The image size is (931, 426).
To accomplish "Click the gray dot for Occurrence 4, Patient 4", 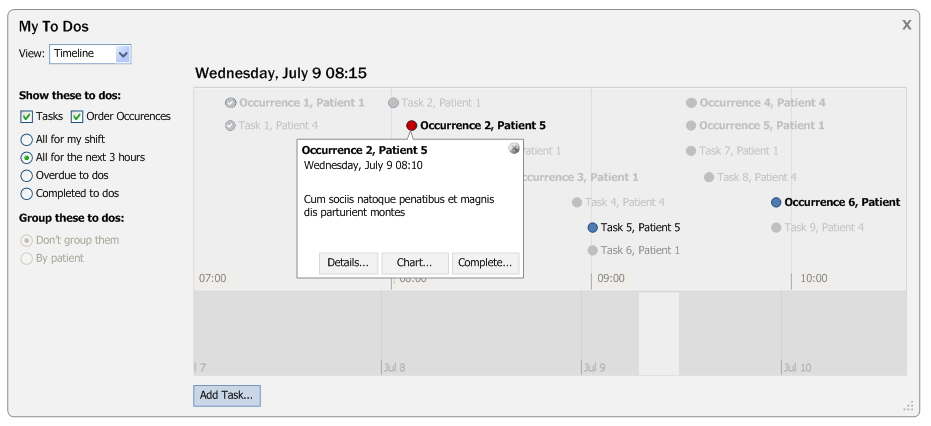I will pos(691,103).
